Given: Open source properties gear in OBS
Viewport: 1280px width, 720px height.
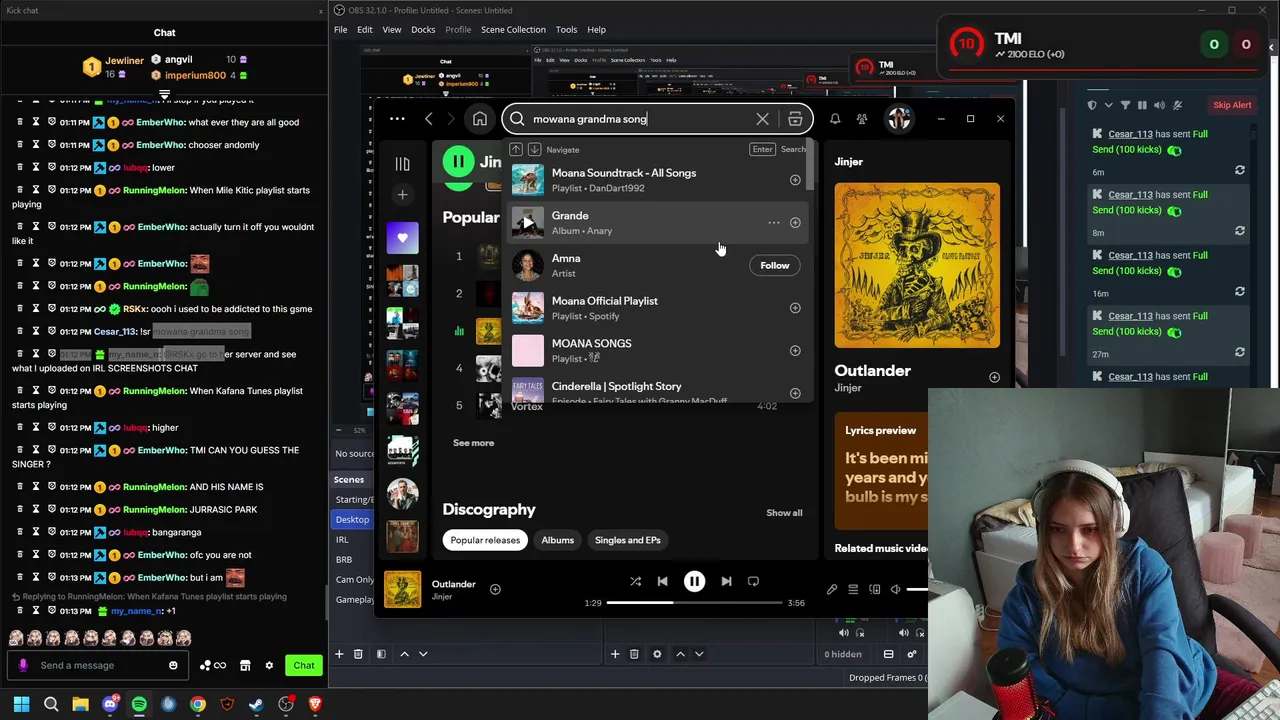Looking at the screenshot, I should (x=657, y=654).
